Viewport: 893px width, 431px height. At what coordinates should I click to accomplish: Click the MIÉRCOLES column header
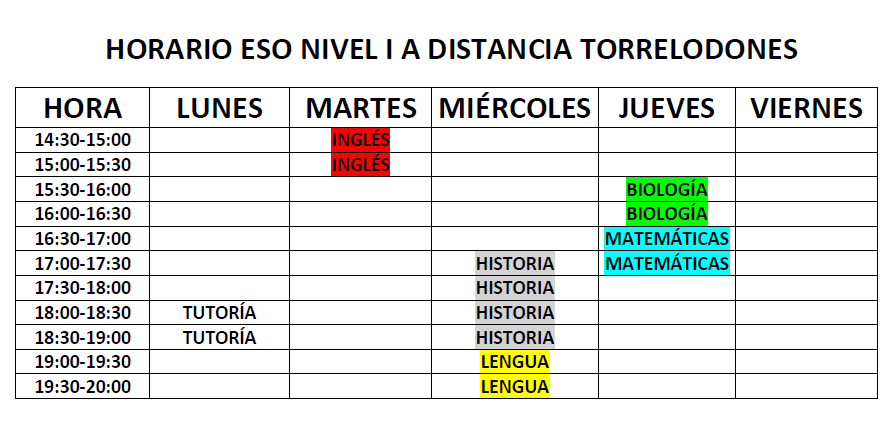[x=515, y=108]
